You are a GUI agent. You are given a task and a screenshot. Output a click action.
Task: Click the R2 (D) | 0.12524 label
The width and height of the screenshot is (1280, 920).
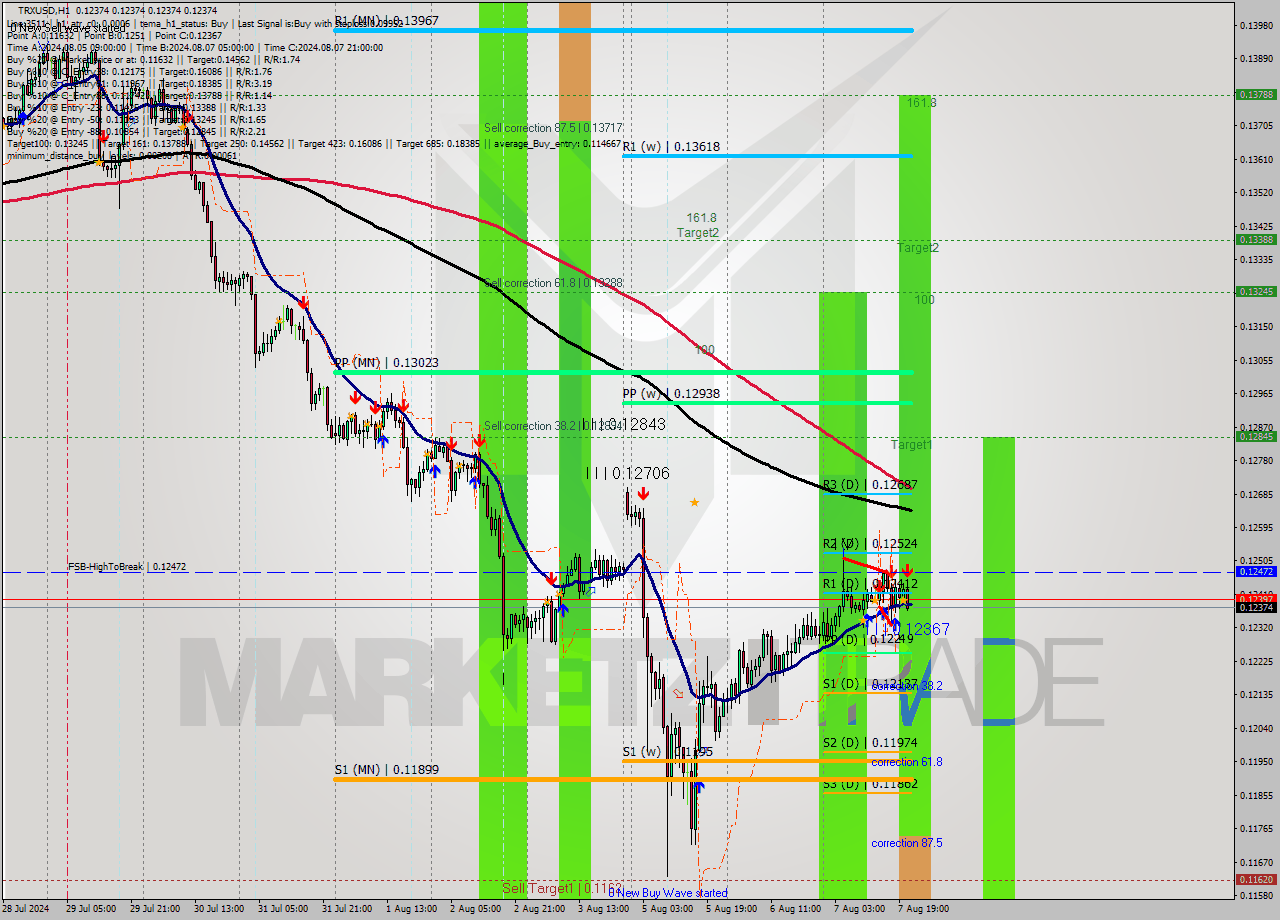870,544
